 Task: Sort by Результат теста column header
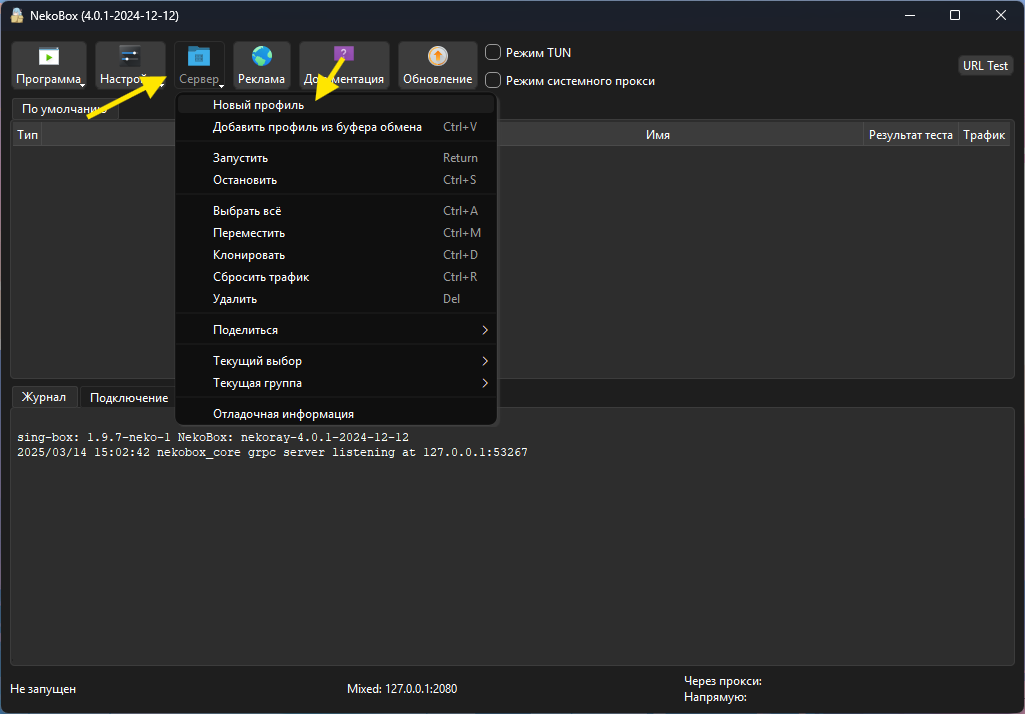[x=911, y=135]
